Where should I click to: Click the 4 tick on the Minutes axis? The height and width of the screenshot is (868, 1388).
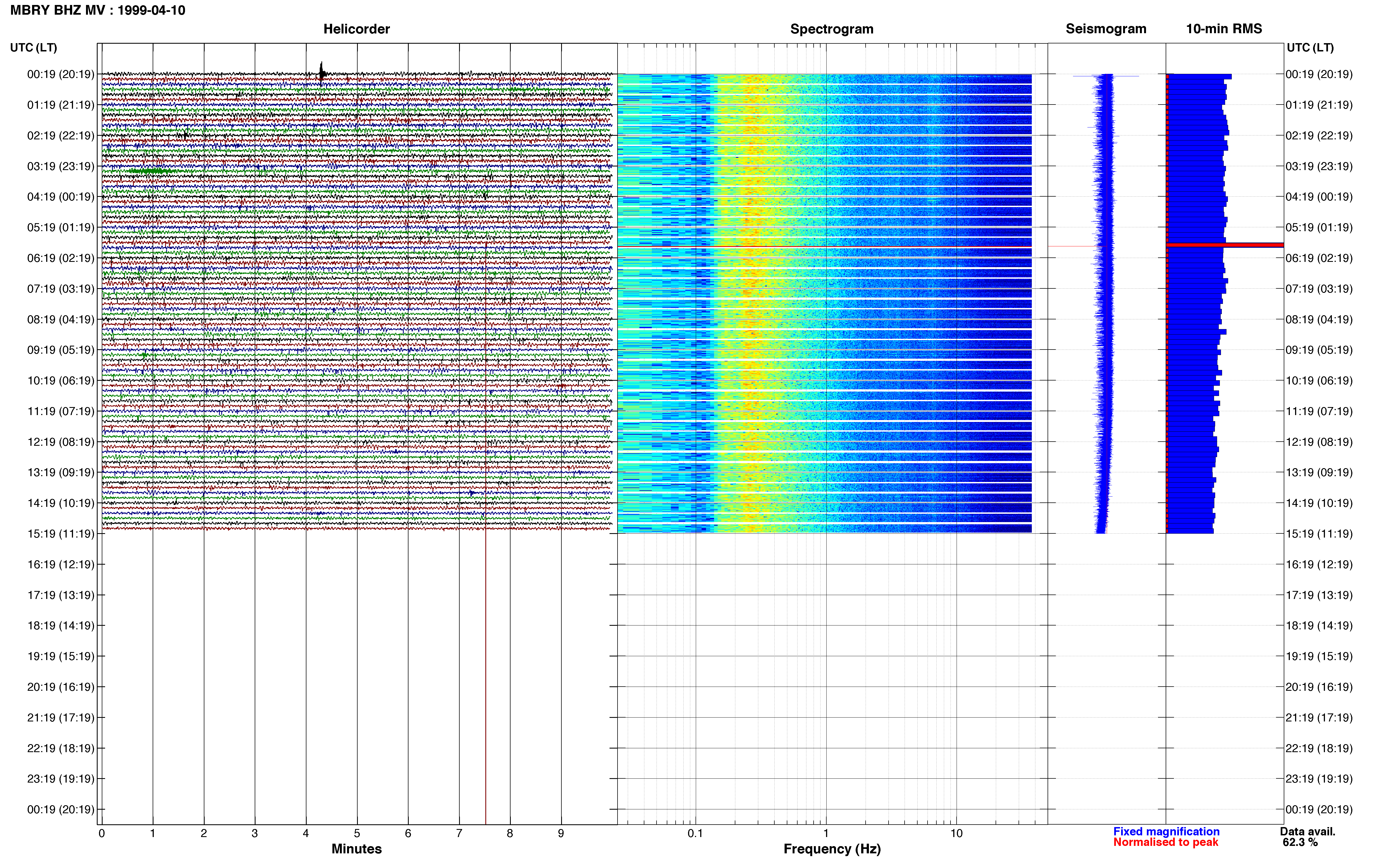pos(306,833)
